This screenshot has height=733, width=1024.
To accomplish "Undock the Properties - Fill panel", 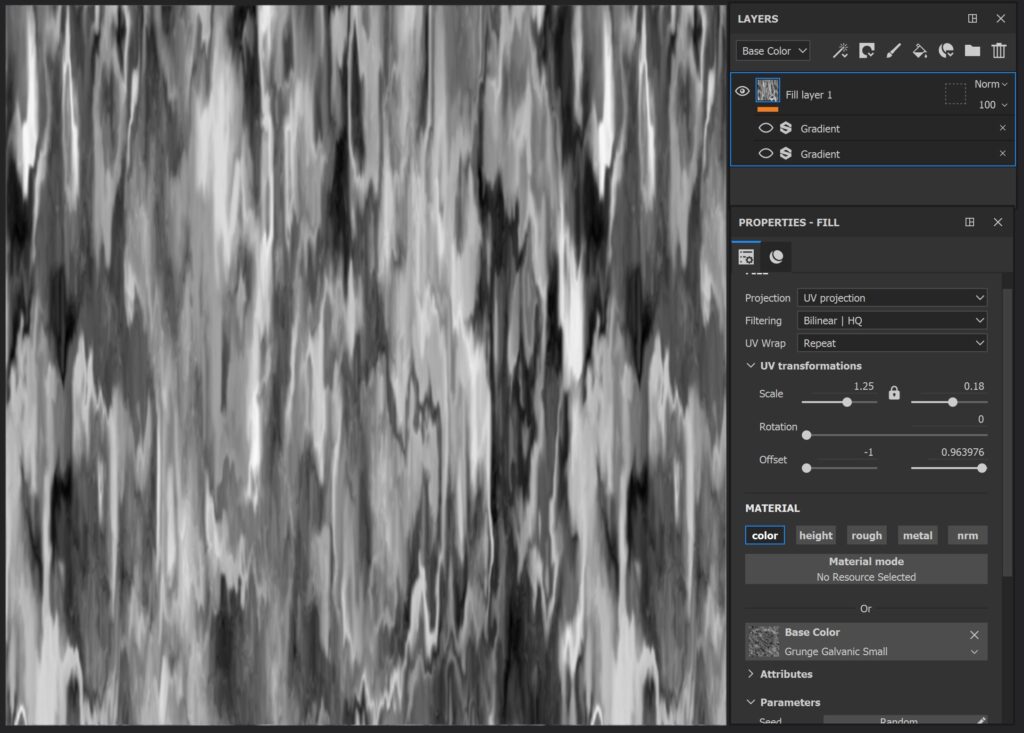I will click(x=970, y=222).
